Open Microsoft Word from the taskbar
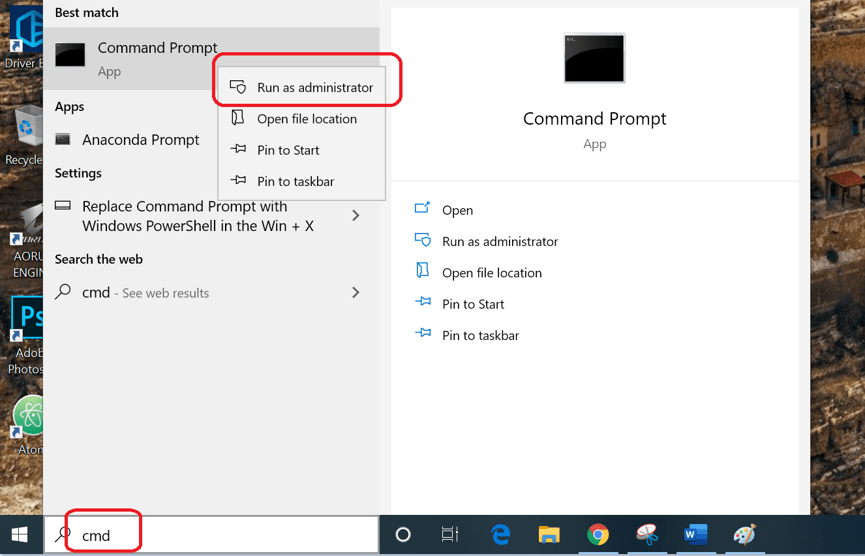865x556 pixels. (x=695, y=535)
